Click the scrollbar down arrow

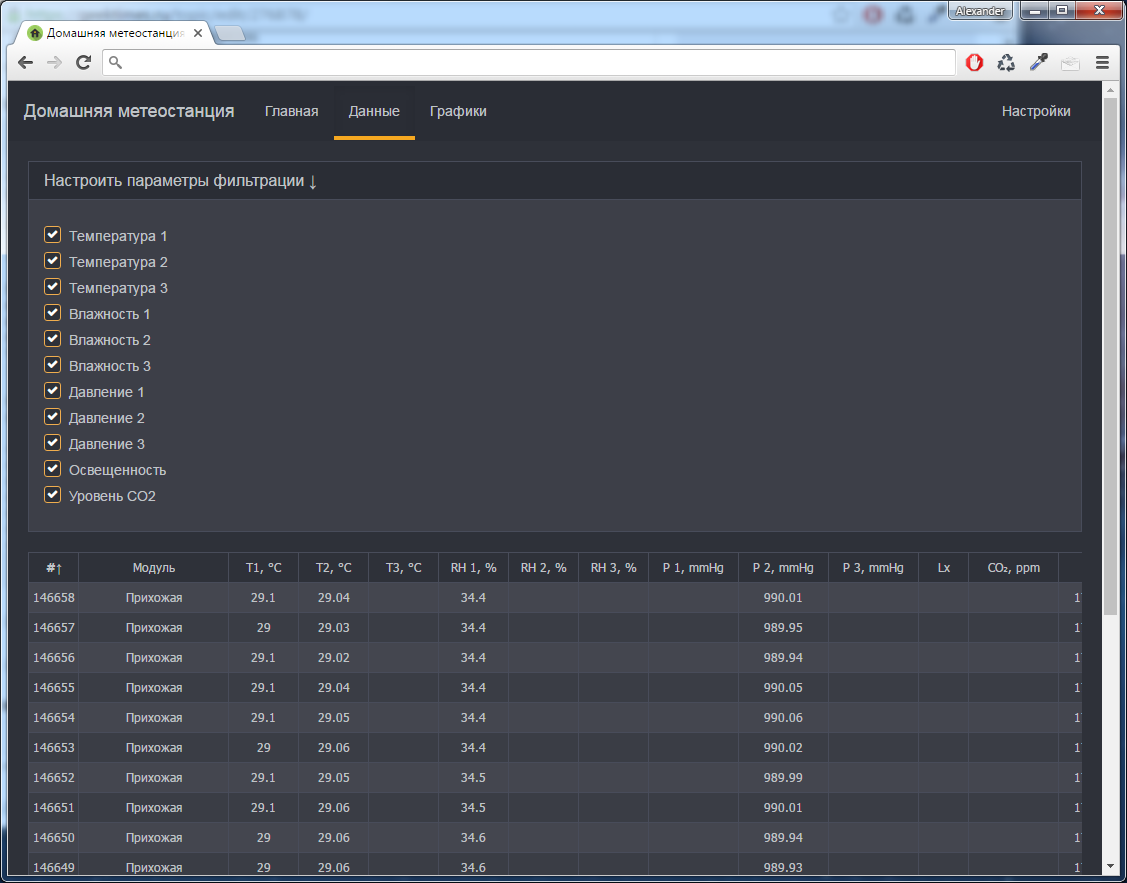point(1110,867)
